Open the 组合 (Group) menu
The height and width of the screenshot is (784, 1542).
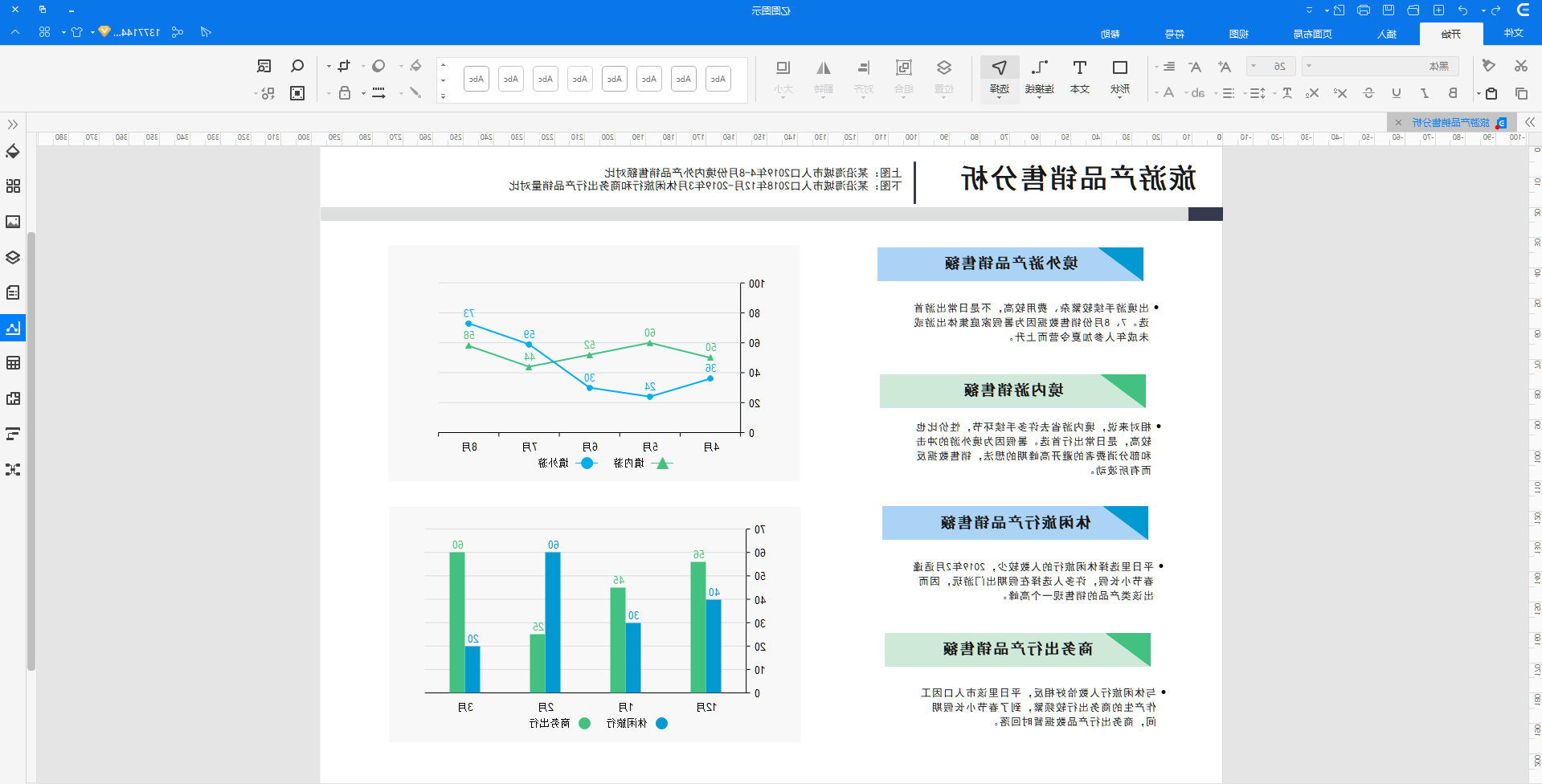point(904,77)
